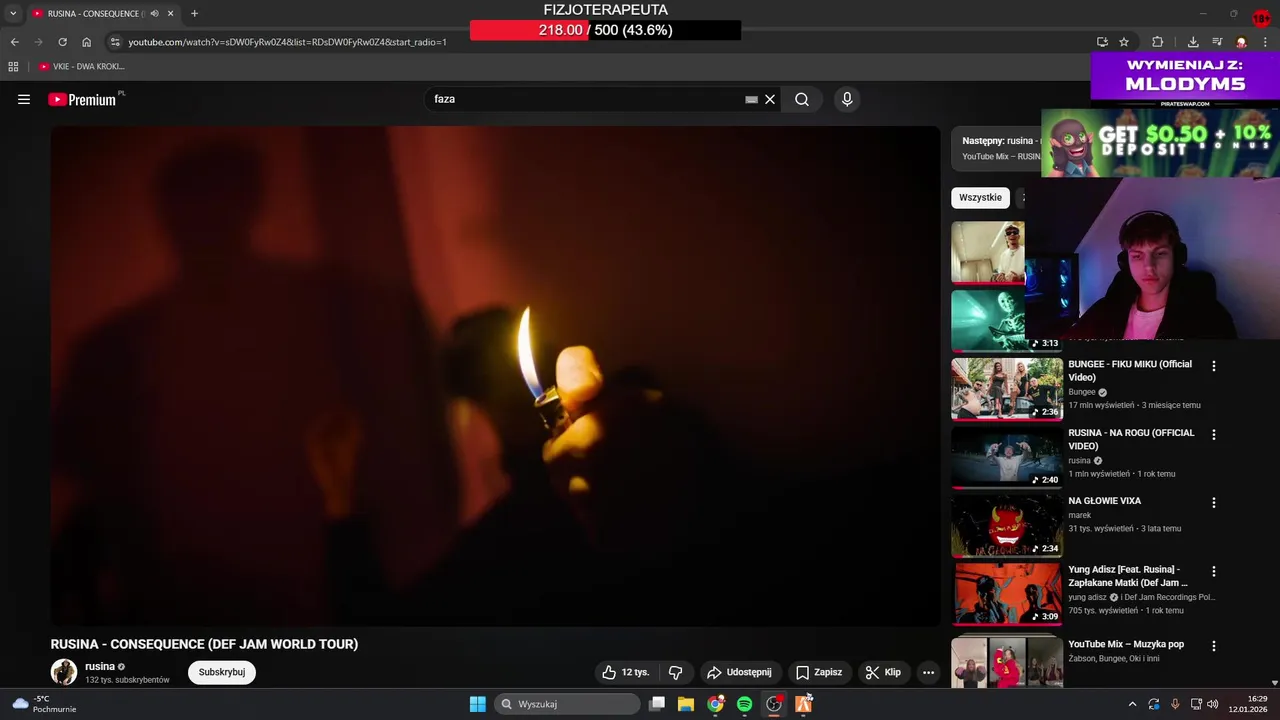
Task: Open VKIE - DWA KROKI bookmark
Action: [82, 66]
